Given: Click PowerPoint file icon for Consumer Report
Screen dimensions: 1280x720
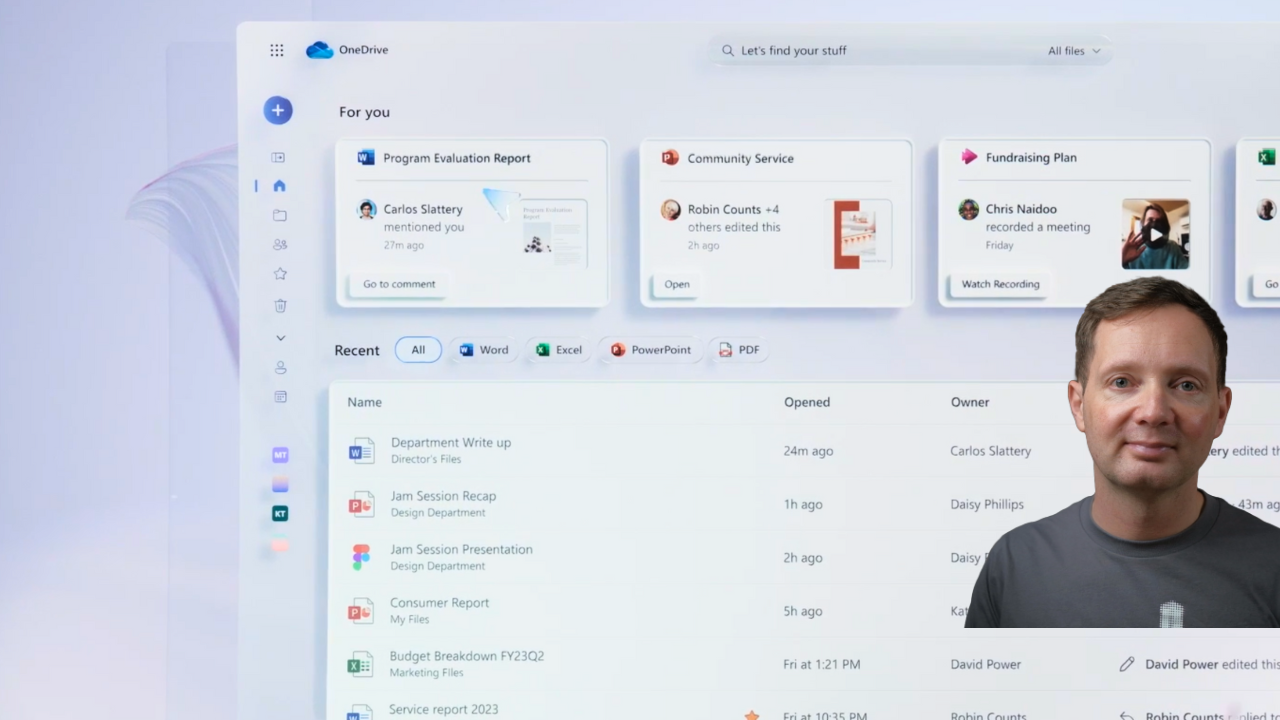Looking at the screenshot, I should 361,610.
